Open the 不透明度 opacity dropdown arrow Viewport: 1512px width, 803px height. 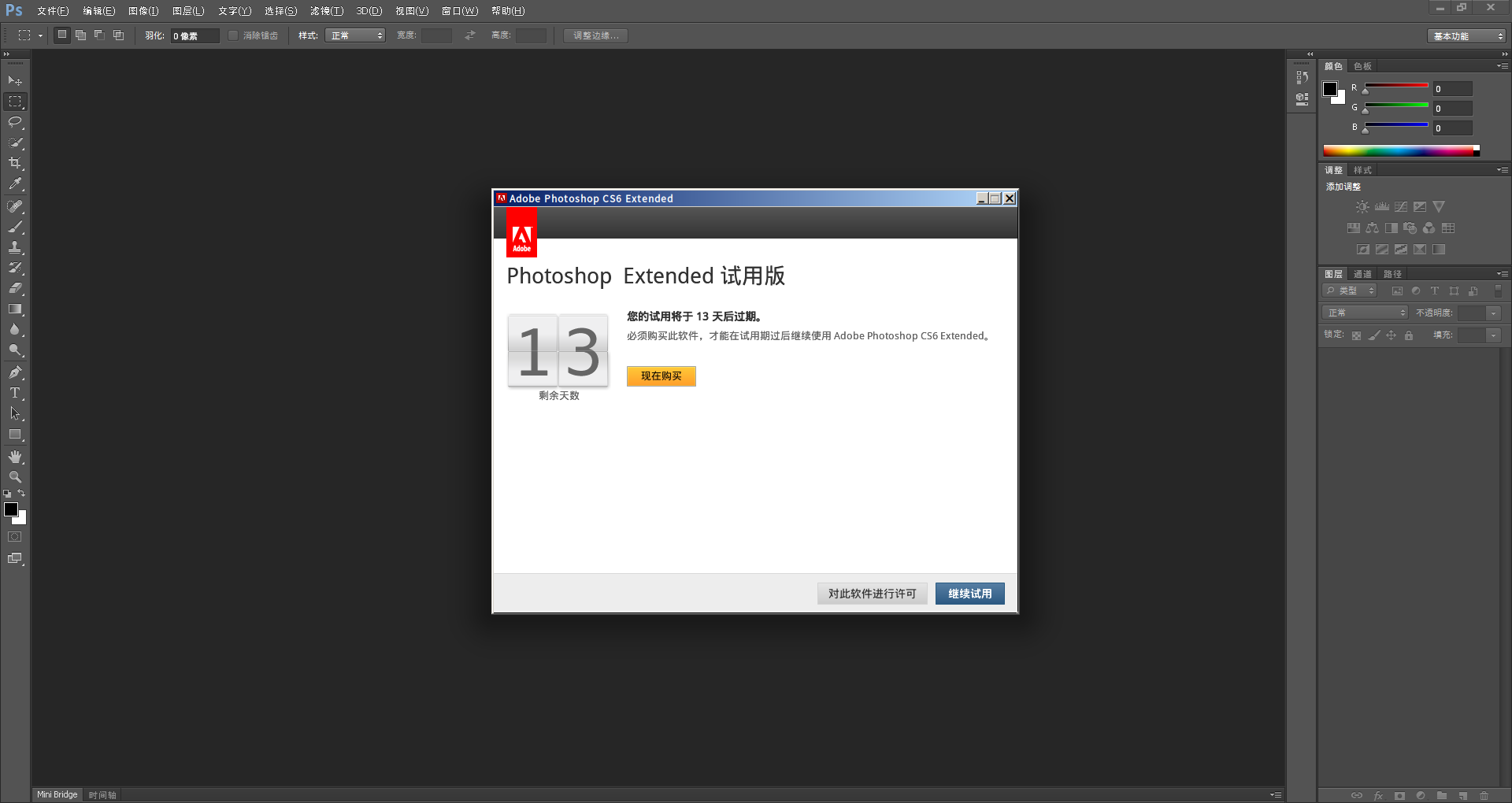tap(1493, 313)
